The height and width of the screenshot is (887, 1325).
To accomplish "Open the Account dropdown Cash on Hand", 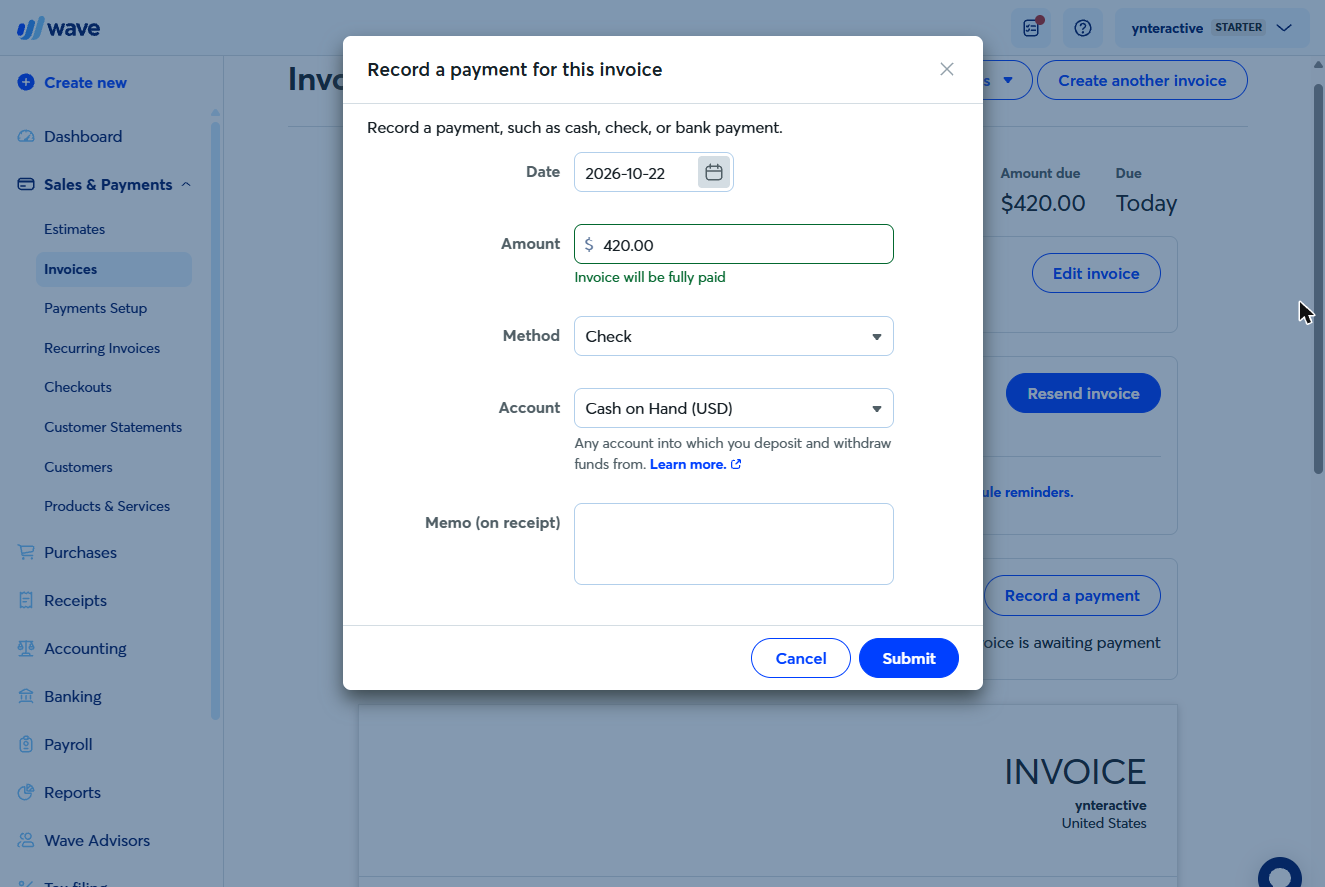I will tap(734, 408).
